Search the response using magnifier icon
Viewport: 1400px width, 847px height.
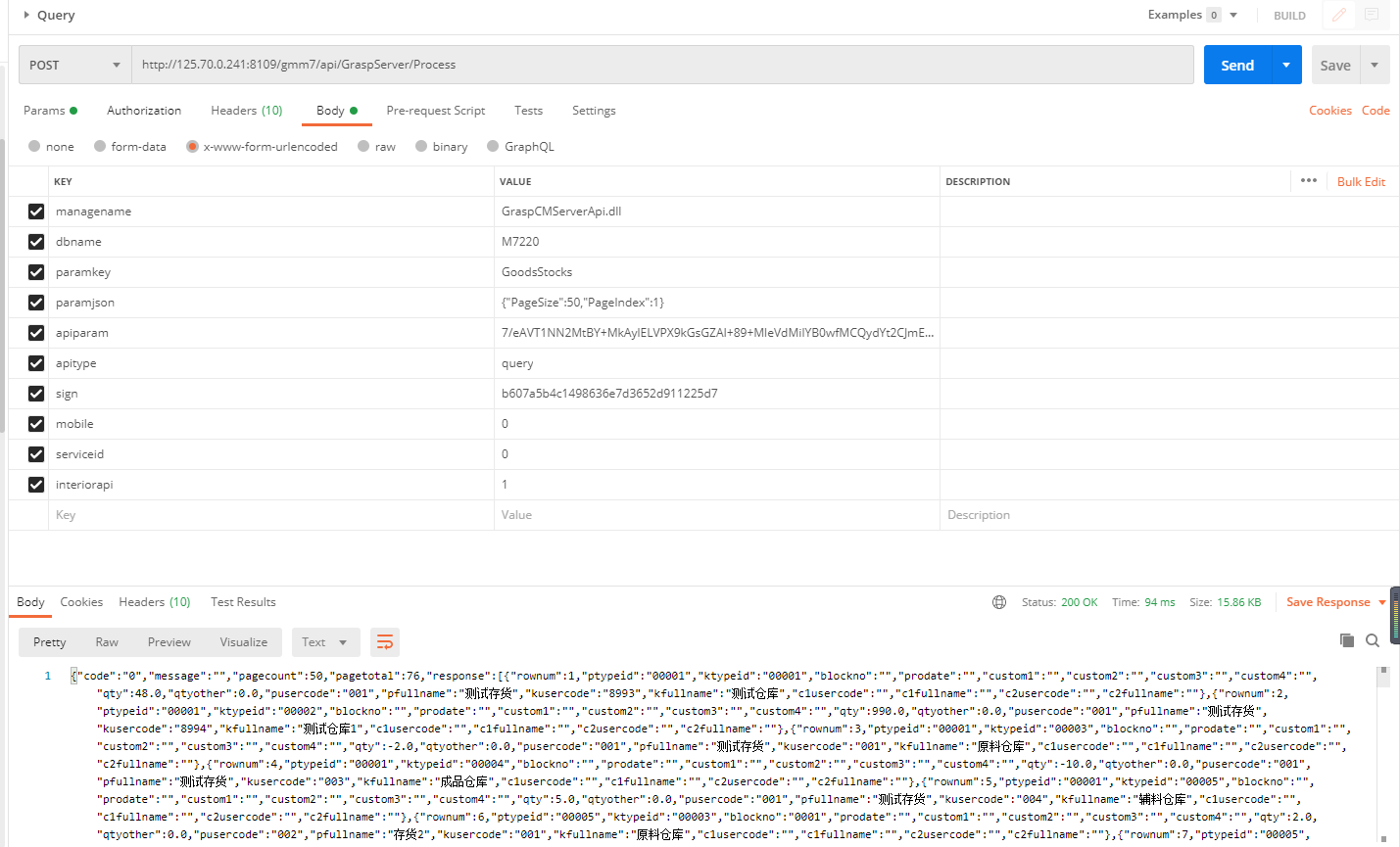(1373, 640)
